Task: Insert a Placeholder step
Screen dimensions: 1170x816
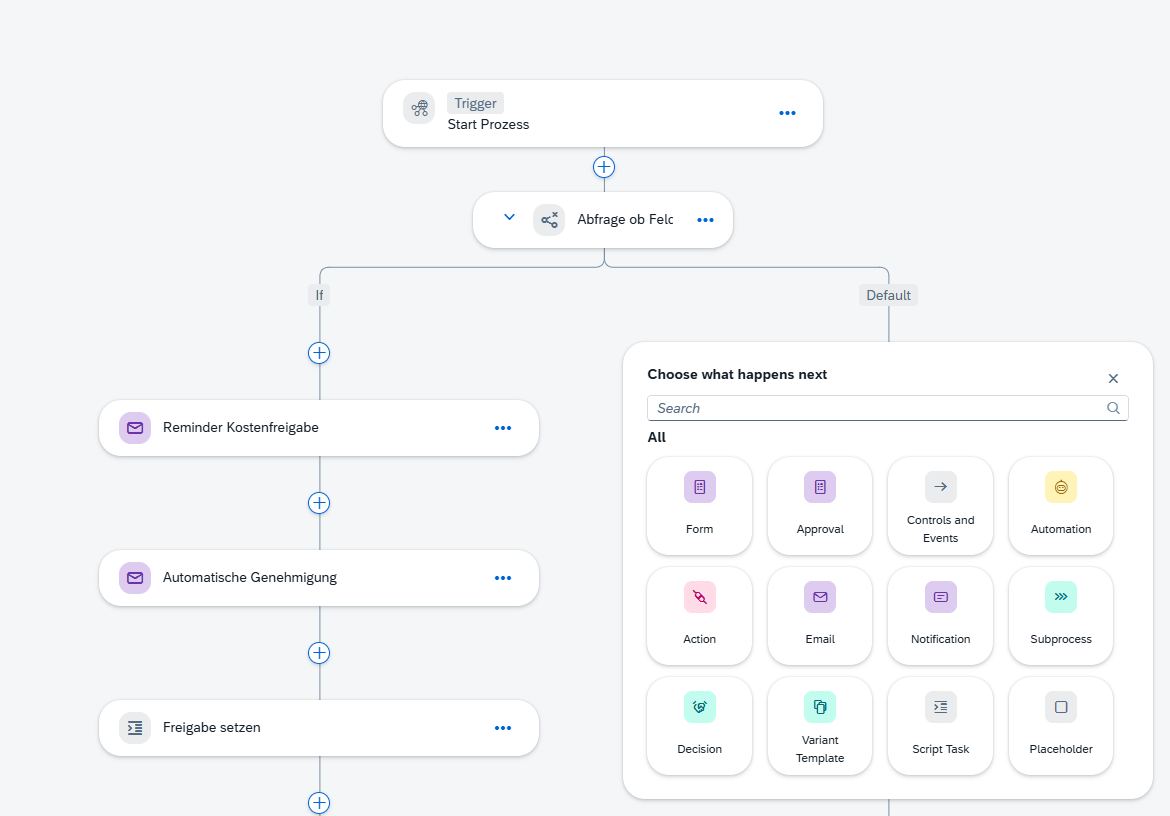Action: click(1060, 726)
